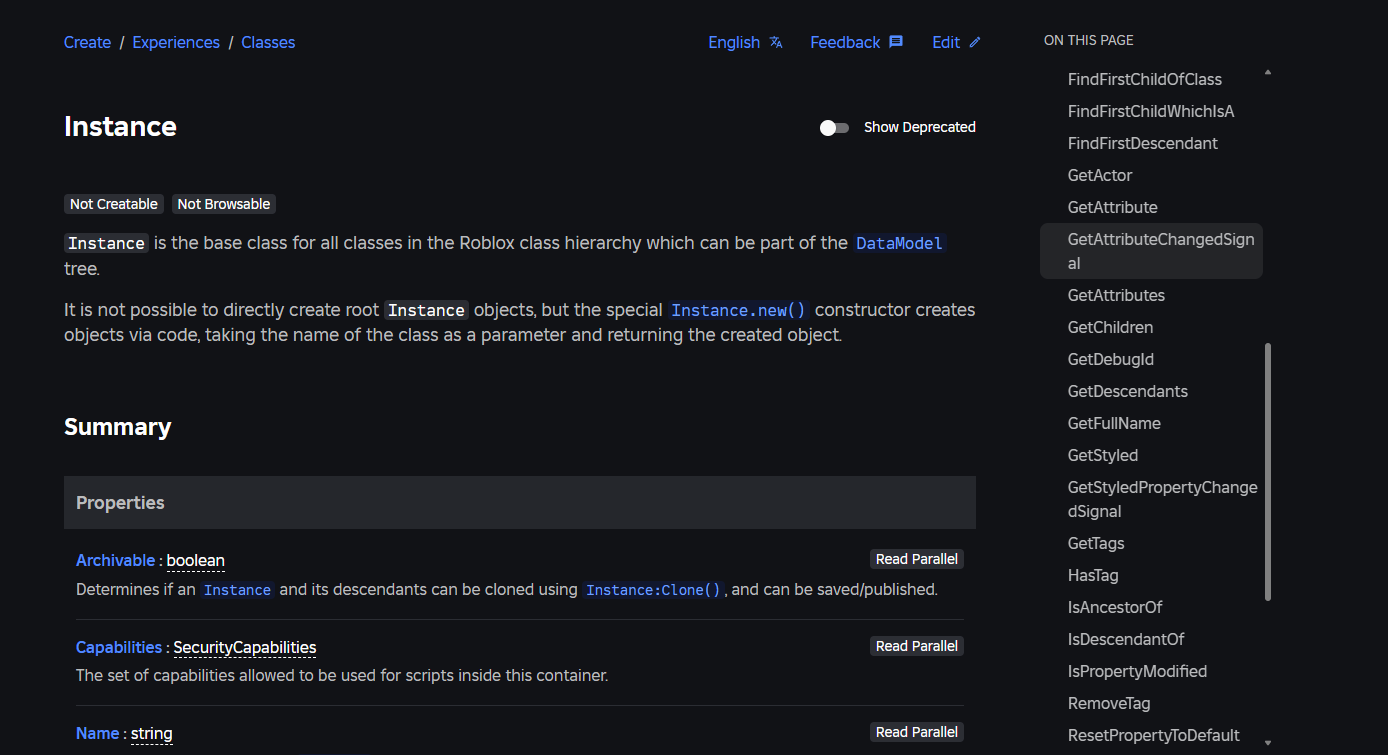
Task: Open the boolean type link for Archivable
Action: click(195, 560)
